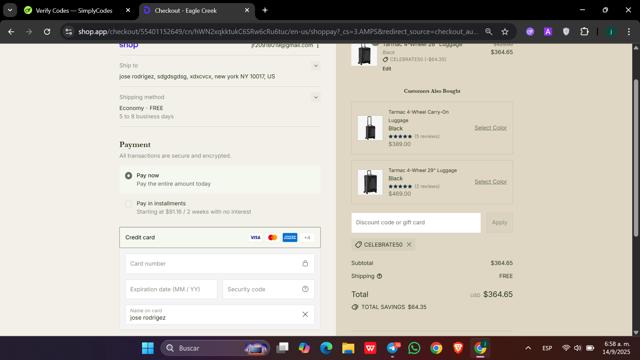The height and width of the screenshot is (360, 640).
Task: Edit the cart luggage item
Action: [387, 69]
